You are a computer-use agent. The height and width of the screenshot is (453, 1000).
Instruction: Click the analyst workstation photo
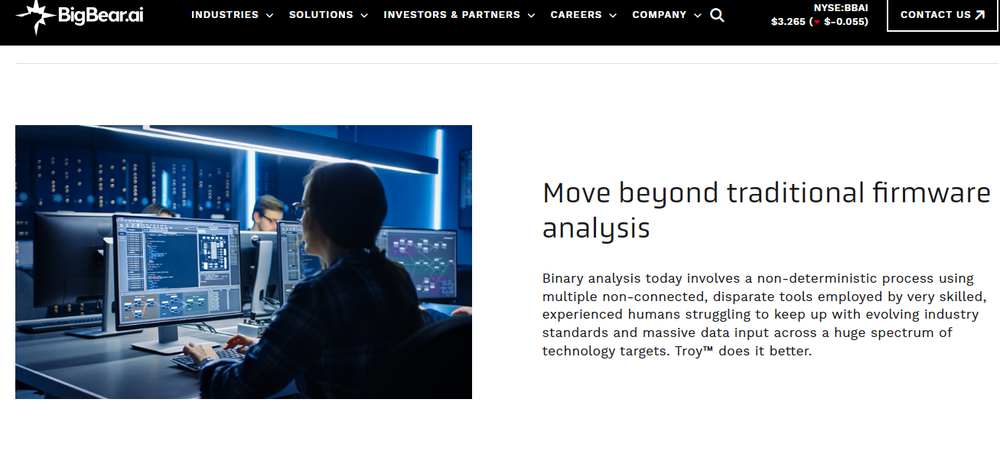(x=244, y=262)
